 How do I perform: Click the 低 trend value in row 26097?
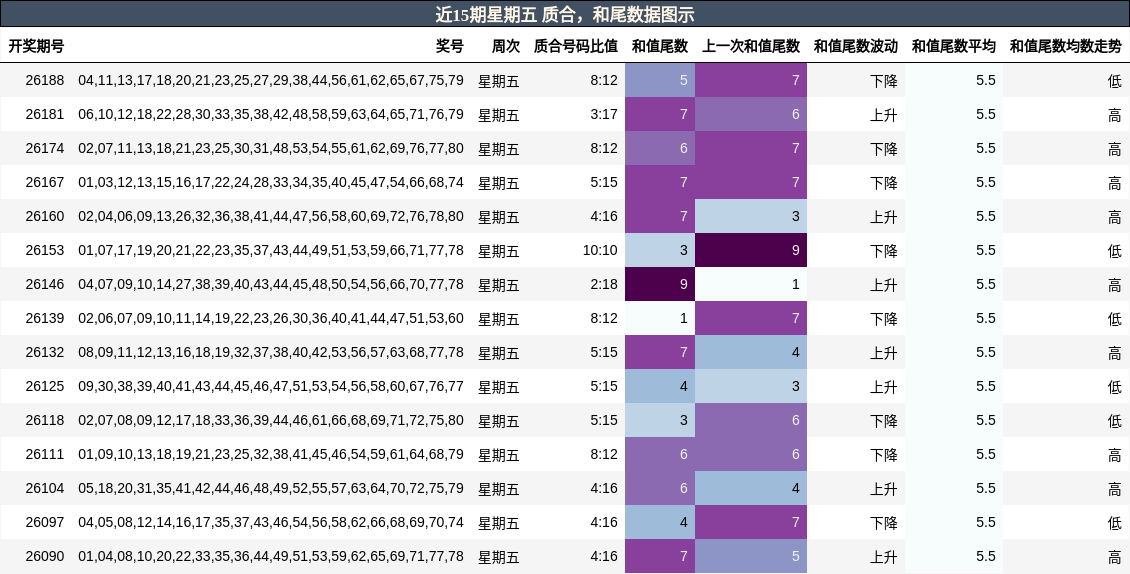coord(1115,523)
